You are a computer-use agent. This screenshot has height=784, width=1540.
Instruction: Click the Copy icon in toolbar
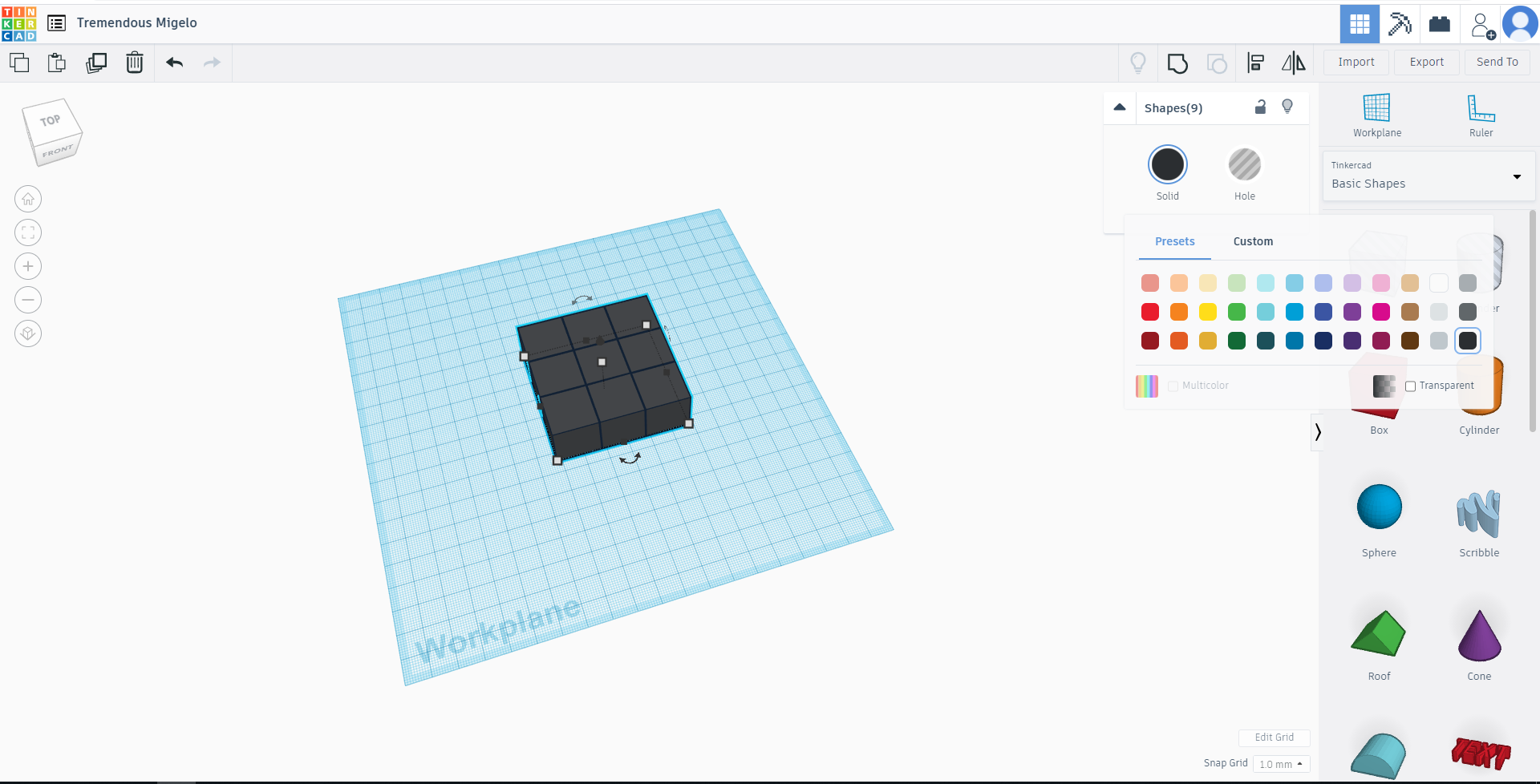19,63
